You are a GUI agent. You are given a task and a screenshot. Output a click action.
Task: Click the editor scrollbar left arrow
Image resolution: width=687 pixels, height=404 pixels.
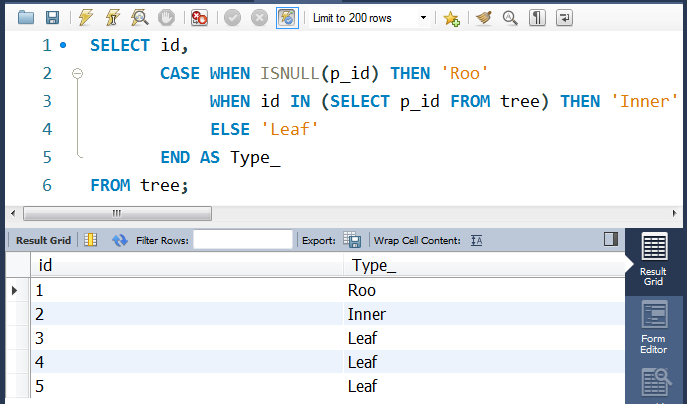[x=13, y=213]
